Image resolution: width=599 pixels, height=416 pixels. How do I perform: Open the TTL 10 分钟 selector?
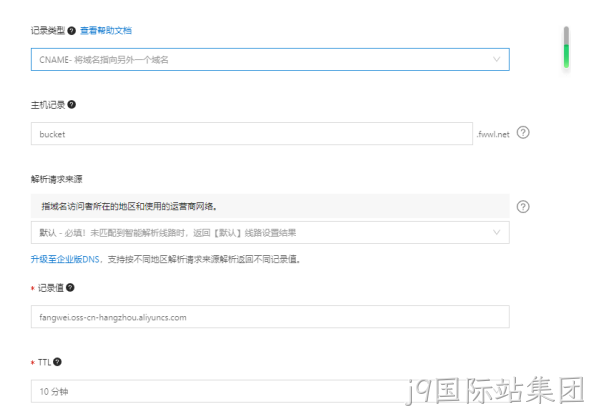coord(270,391)
